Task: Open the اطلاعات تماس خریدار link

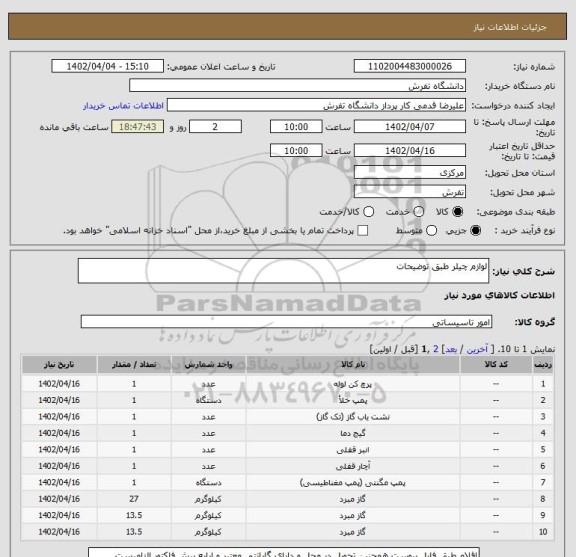Action: (x=123, y=106)
